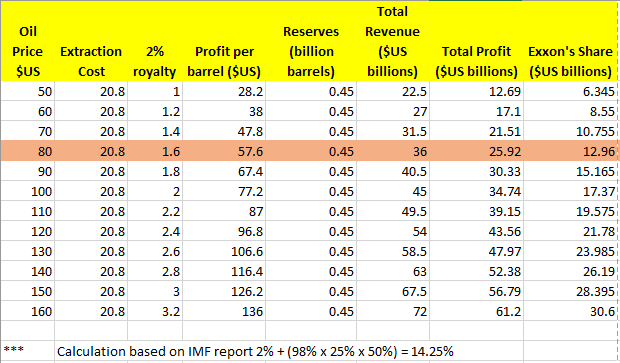This screenshot has width=620, height=363.
Task: Click the 2% royalty column header
Action: coord(155,41)
